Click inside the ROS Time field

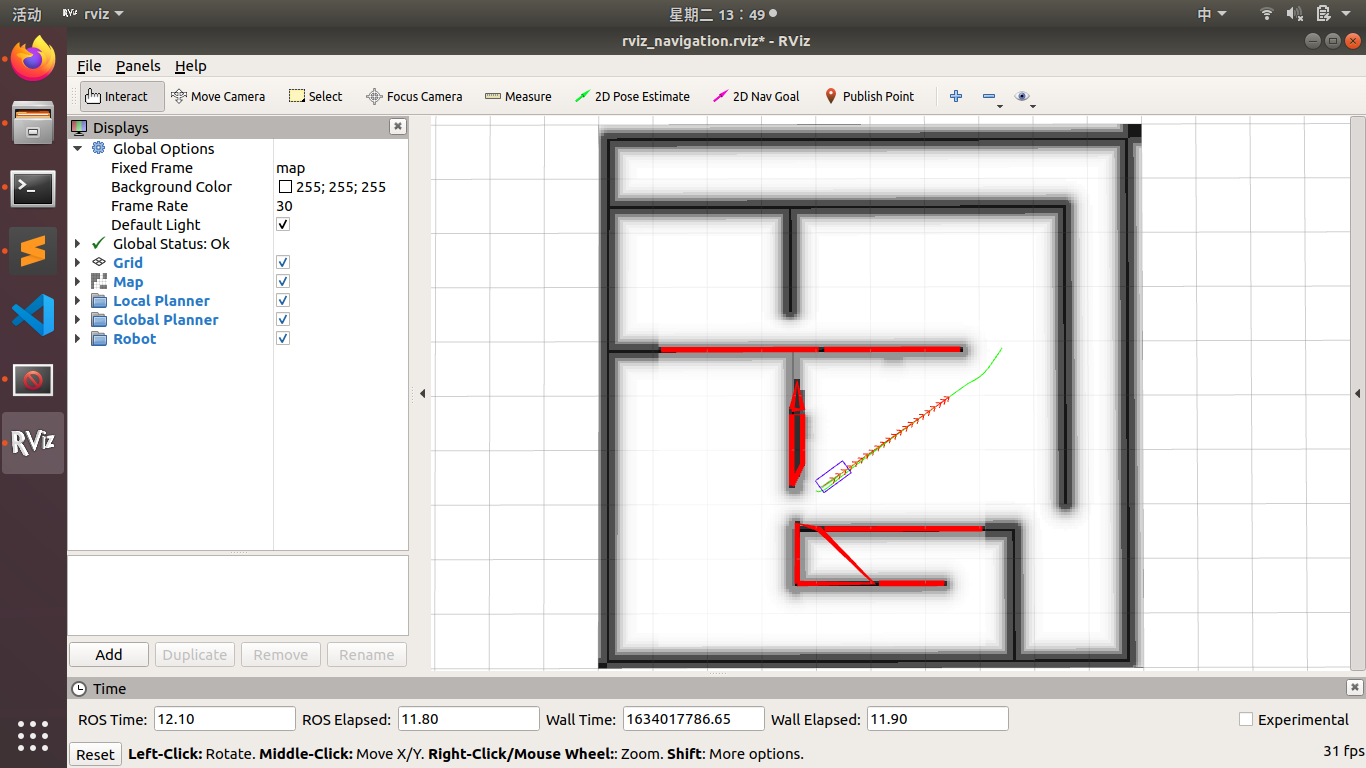(224, 719)
